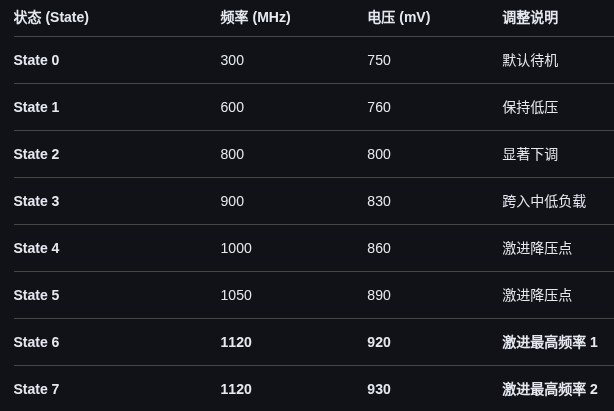Select the 保持低压 description text
The width and height of the screenshot is (614, 411).
coord(530,107)
